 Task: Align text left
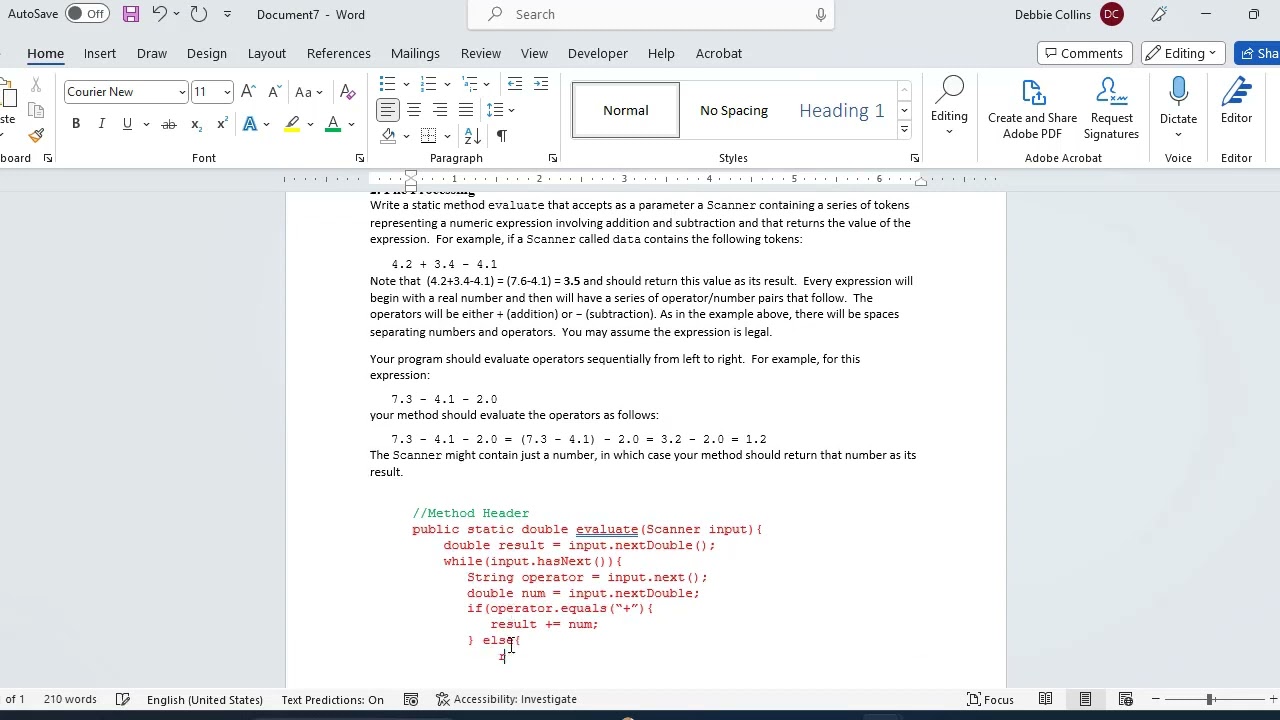point(388,110)
